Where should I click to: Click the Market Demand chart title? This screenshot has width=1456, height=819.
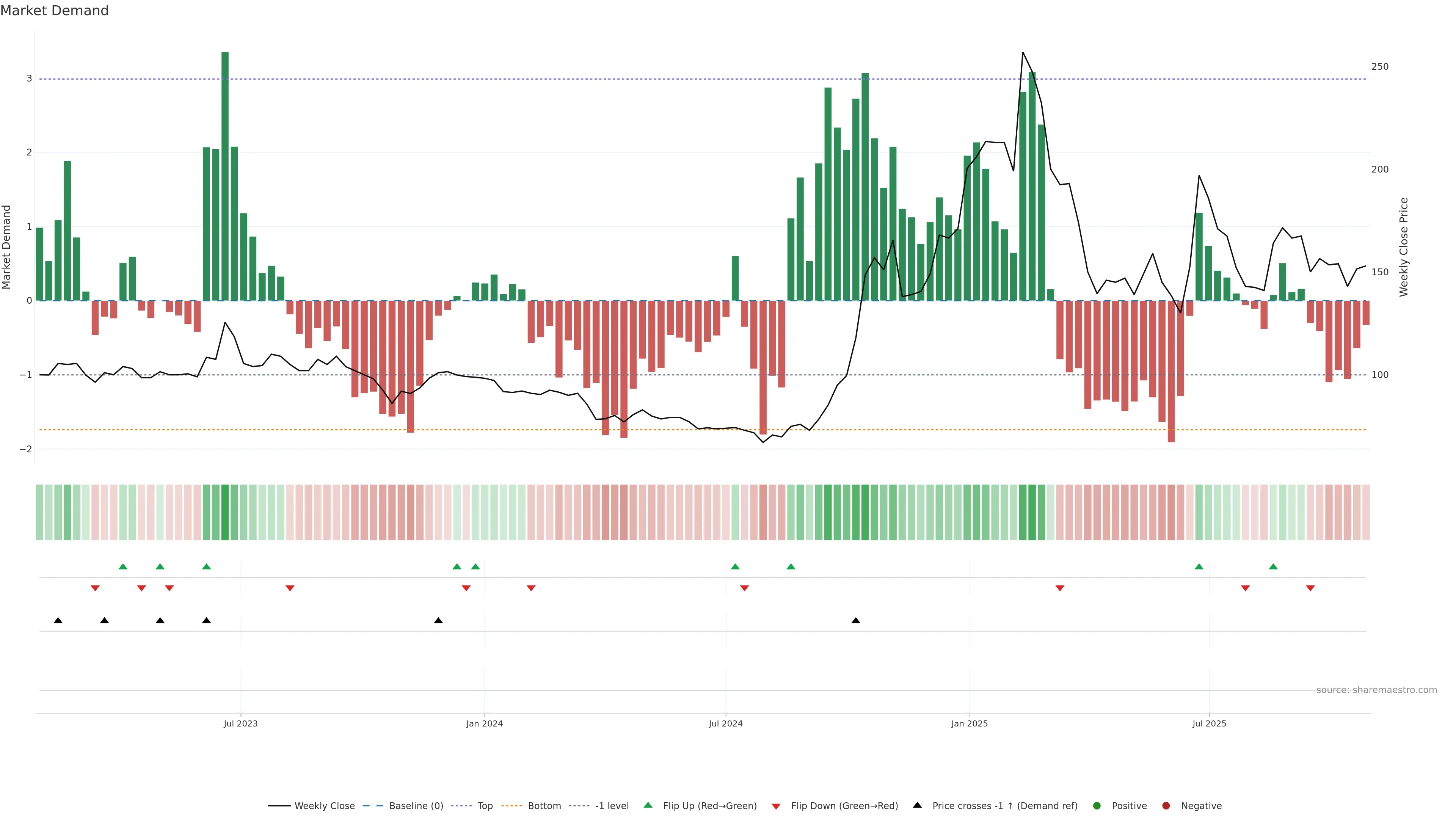pos(54,11)
